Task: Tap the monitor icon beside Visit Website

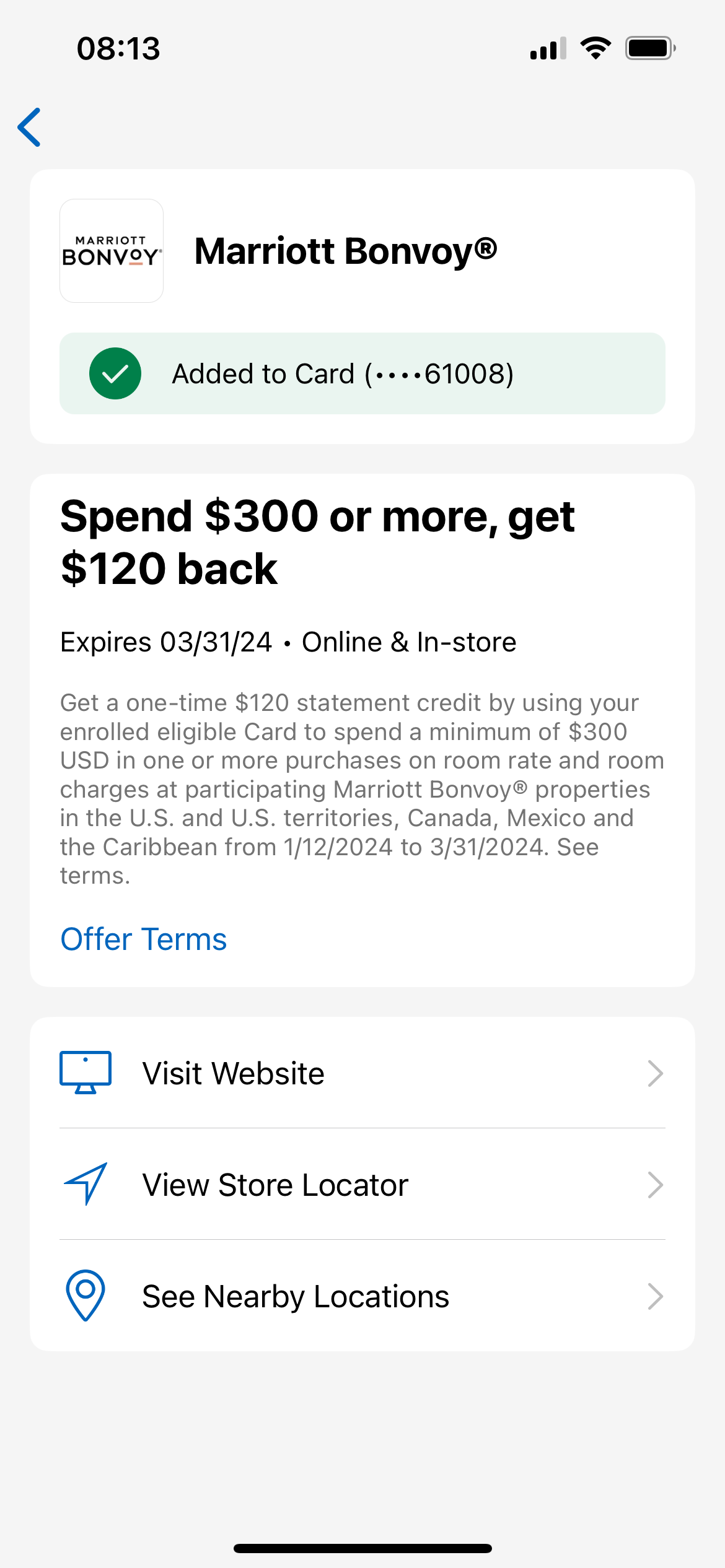Action: pyautogui.click(x=86, y=1073)
